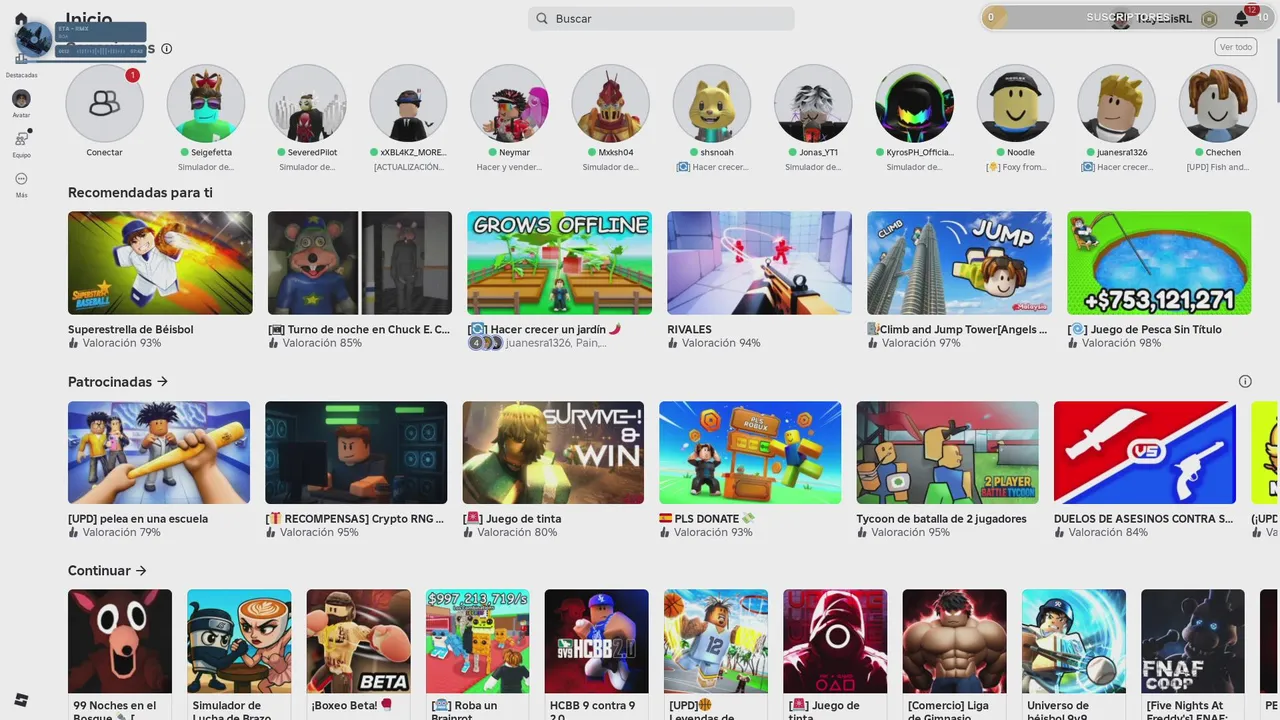1280x720 pixels.
Task: Continue 99 Noches en el Bosque
Action: pos(120,641)
